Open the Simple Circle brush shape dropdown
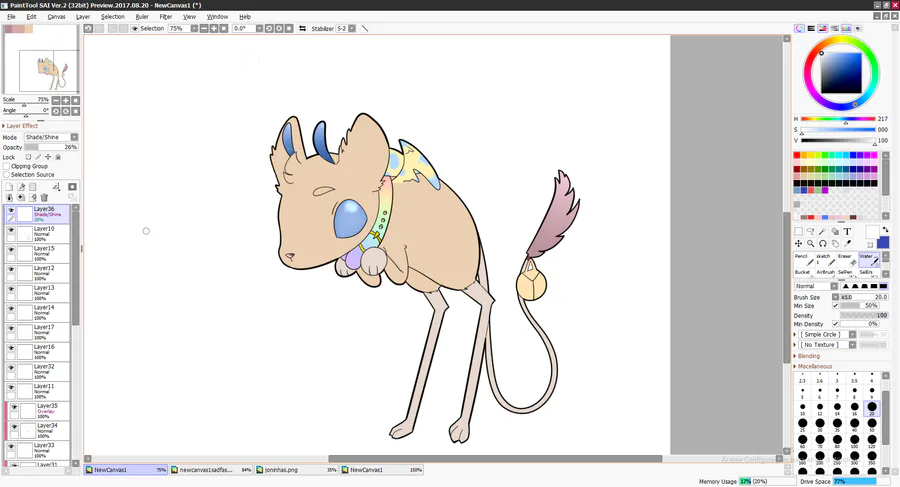The image size is (900, 487). [828, 334]
